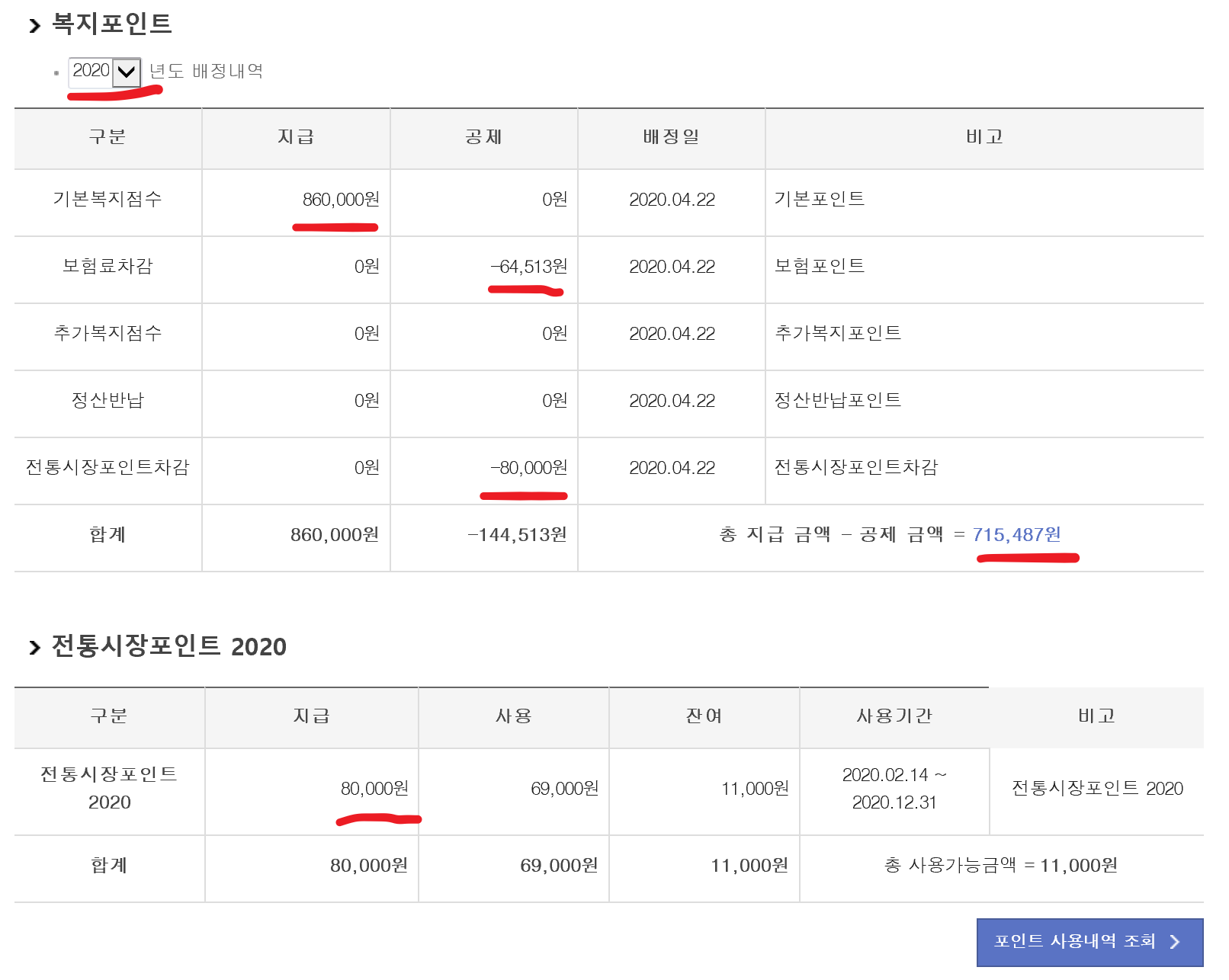
Task: Click the chevron before 전통시장포인트 2020 heading
Action: [x=34, y=648]
